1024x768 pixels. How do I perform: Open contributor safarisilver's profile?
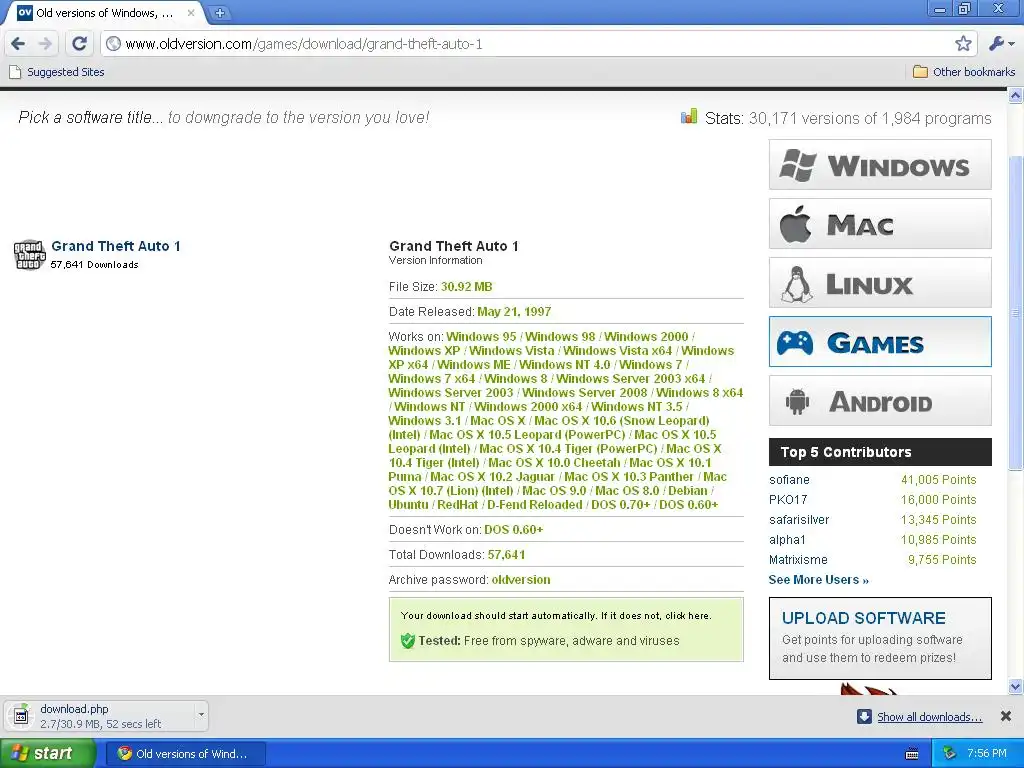tap(799, 520)
